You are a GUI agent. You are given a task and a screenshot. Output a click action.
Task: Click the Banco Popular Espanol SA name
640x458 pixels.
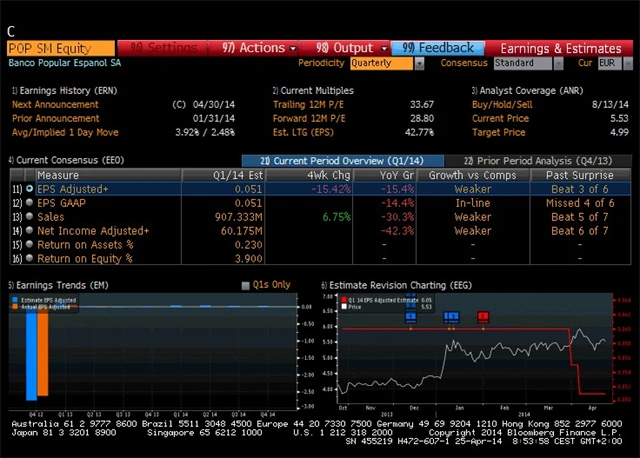pos(64,63)
